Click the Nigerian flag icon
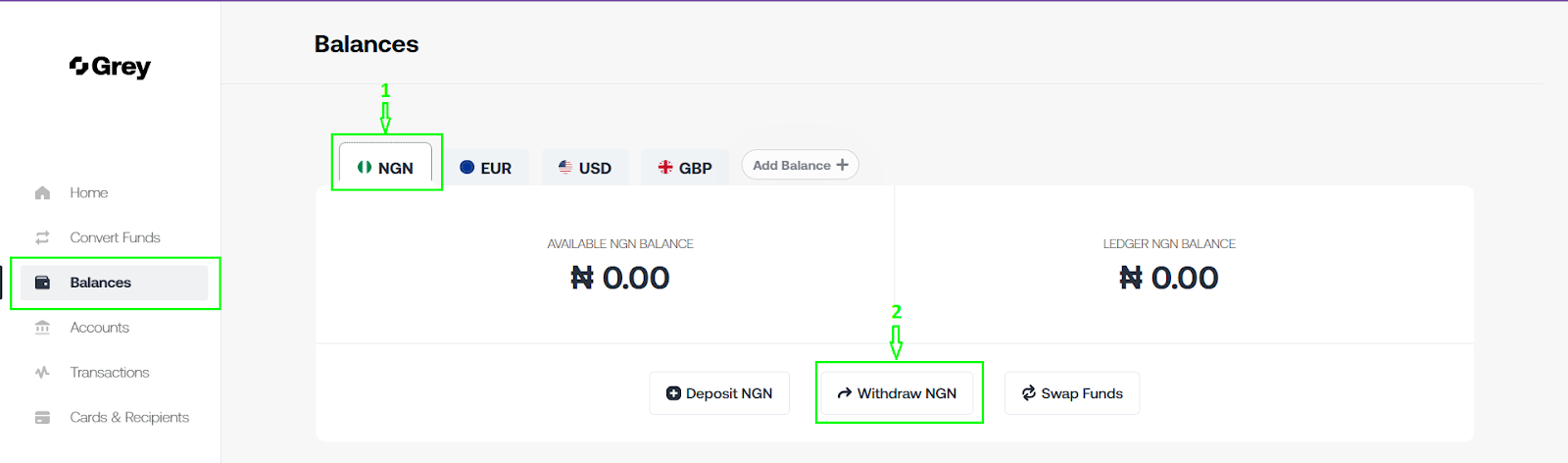 pos(365,168)
